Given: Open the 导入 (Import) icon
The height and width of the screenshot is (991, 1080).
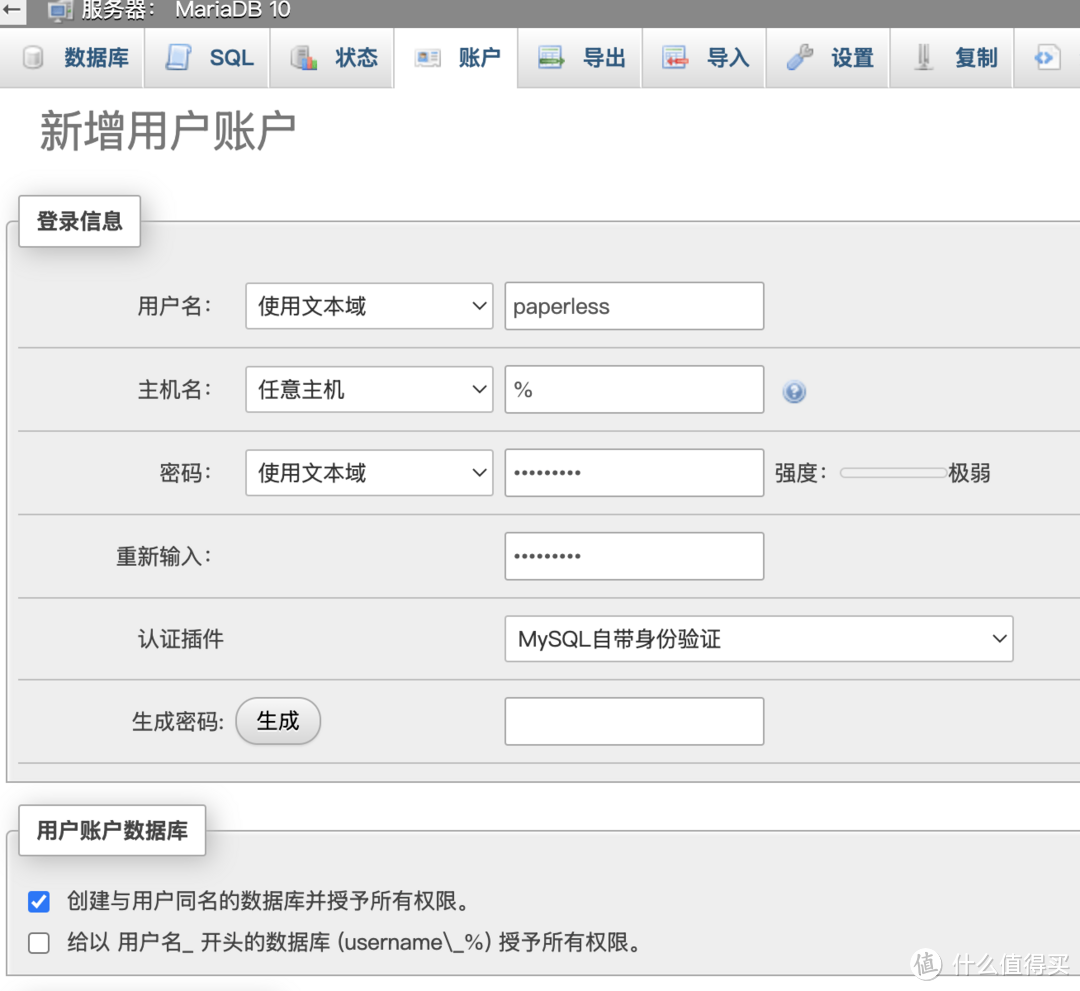Looking at the screenshot, I should 677,57.
